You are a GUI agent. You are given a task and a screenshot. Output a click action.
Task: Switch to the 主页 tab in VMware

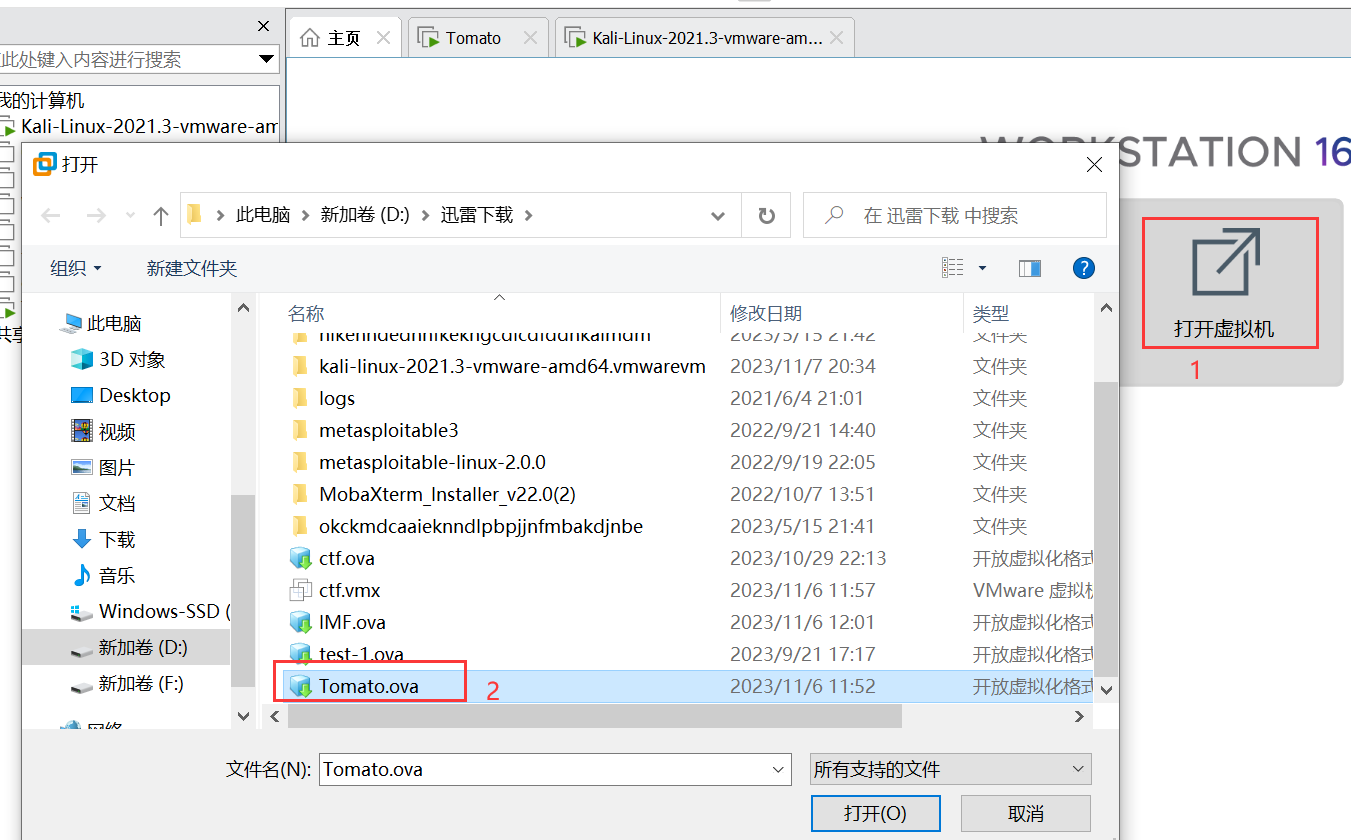tap(344, 38)
